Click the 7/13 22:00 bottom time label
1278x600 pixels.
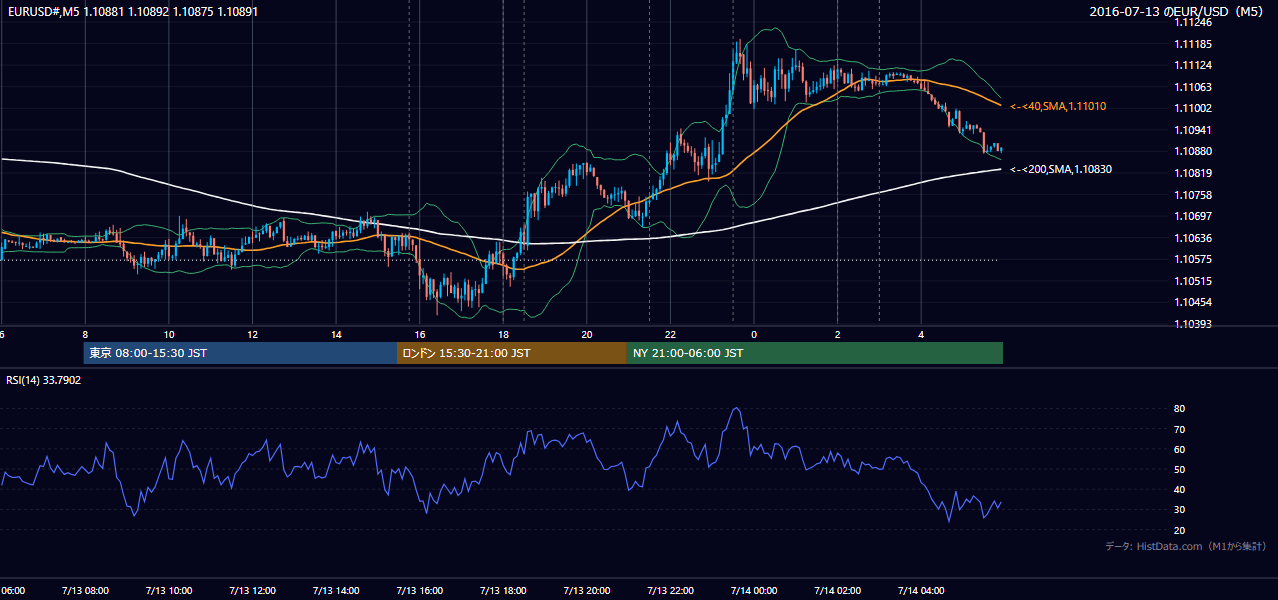[x=670, y=590]
